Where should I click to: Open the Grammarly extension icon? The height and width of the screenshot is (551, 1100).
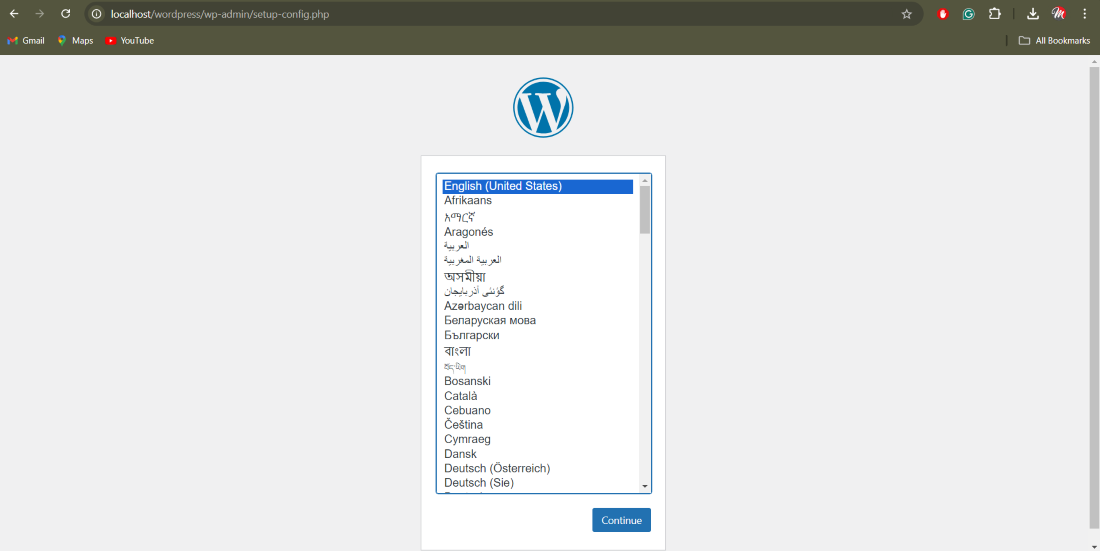tap(968, 14)
